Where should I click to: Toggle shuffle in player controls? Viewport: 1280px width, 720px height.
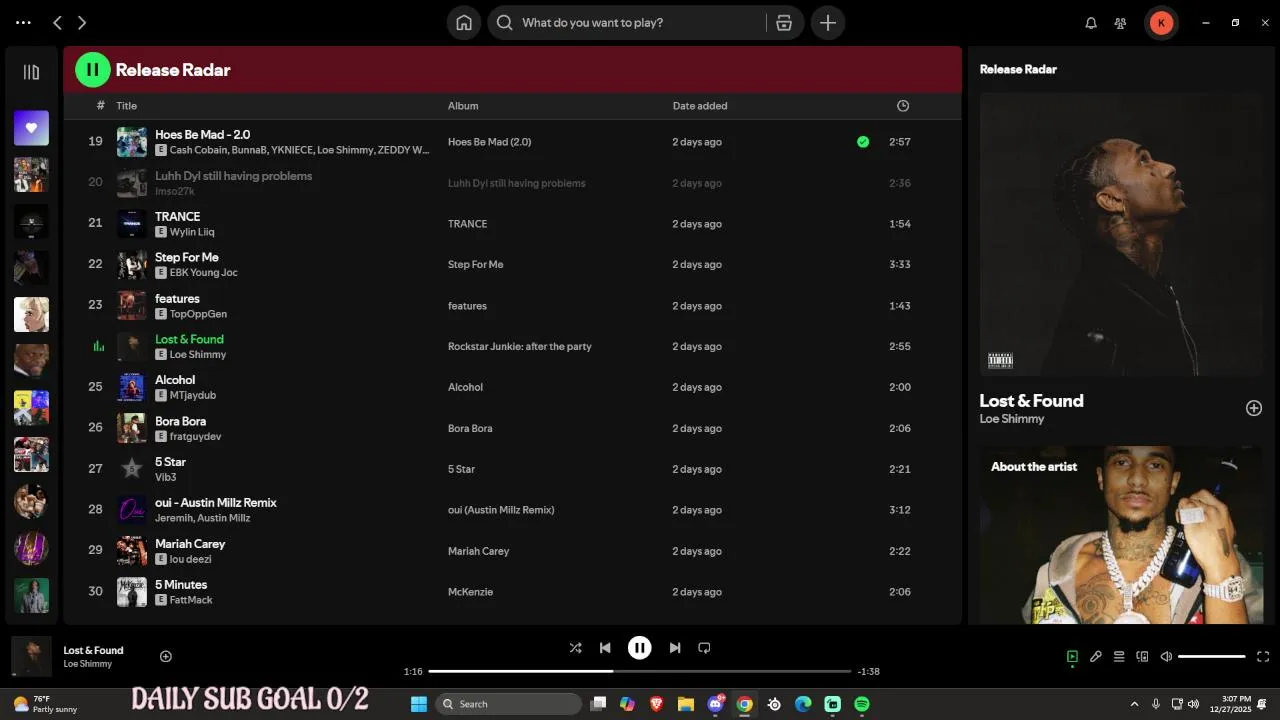[575, 648]
